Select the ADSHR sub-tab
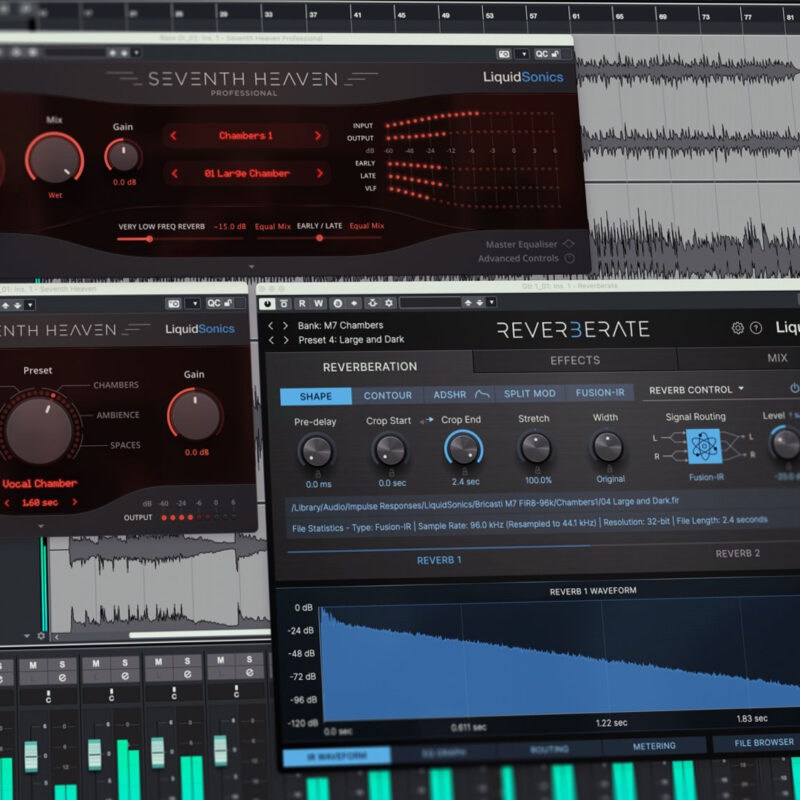Viewport: 800px width, 800px height. tap(460, 394)
